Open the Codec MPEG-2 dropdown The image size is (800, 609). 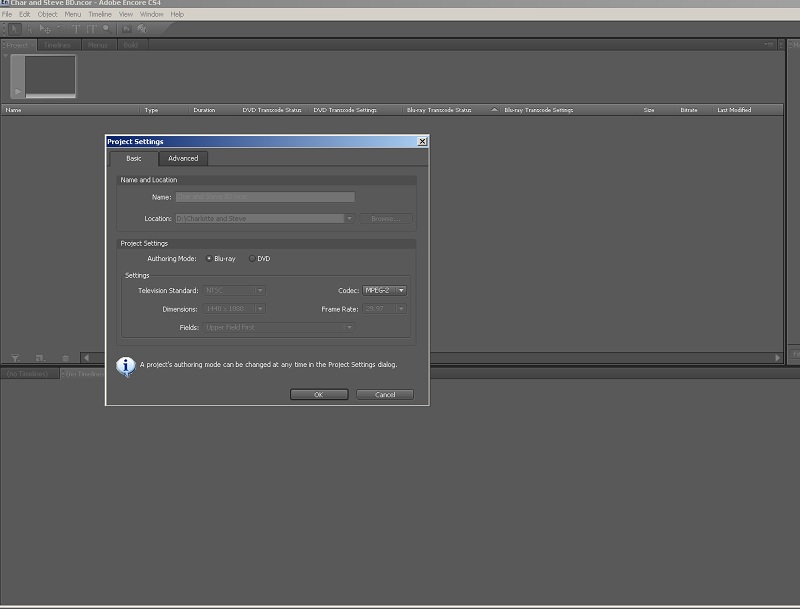384,291
